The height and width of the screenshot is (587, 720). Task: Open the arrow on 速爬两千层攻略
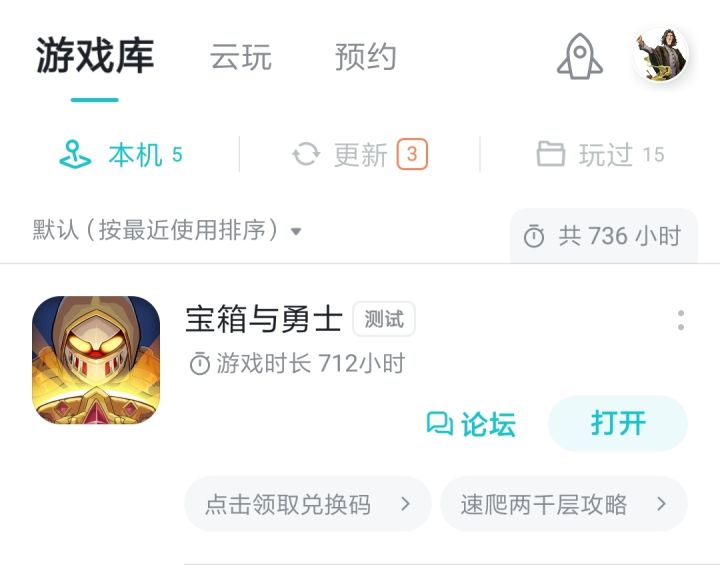click(x=661, y=504)
